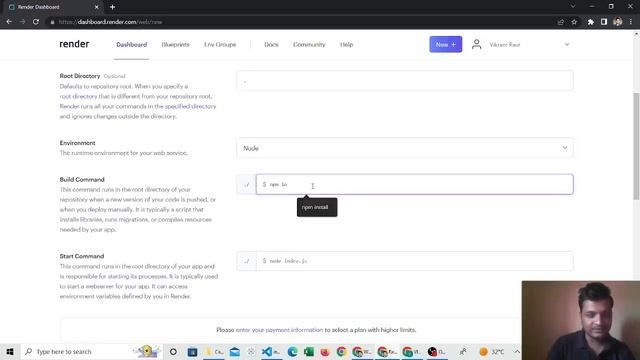Click the Root Directory input field
Image resolution: width=640 pixels, height=360 pixels.
click(x=404, y=80)
